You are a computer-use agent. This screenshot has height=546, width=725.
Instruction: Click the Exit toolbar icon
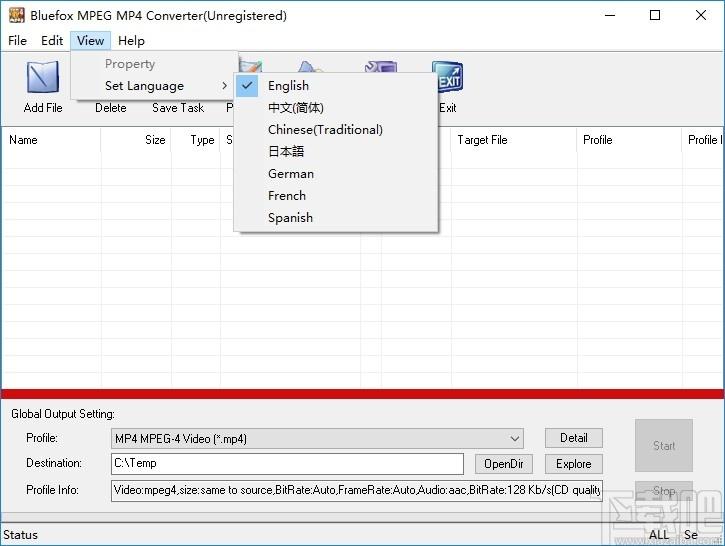click(448, 77)
